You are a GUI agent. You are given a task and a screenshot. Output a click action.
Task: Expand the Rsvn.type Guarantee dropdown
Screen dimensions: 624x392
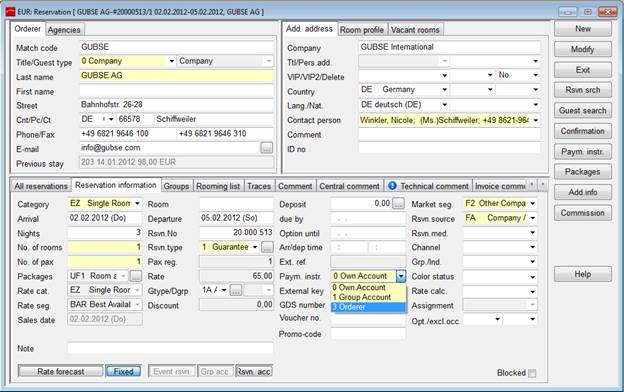point(255,247)
